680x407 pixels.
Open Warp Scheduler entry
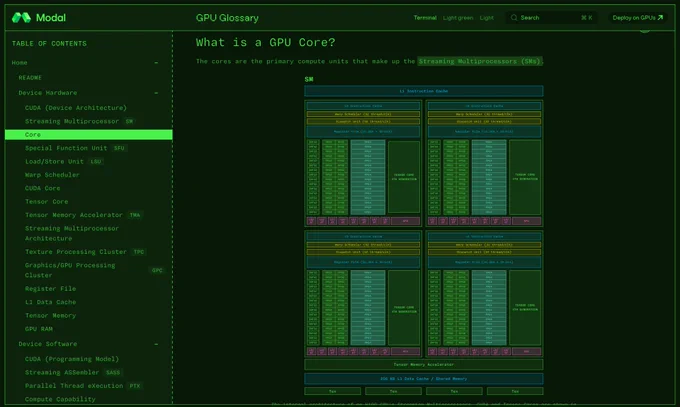(x=52, y=175)
